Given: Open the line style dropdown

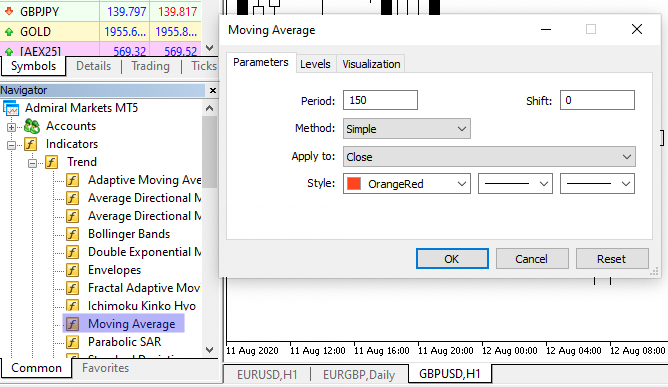Looking at the screenshot, I should 515,184.
